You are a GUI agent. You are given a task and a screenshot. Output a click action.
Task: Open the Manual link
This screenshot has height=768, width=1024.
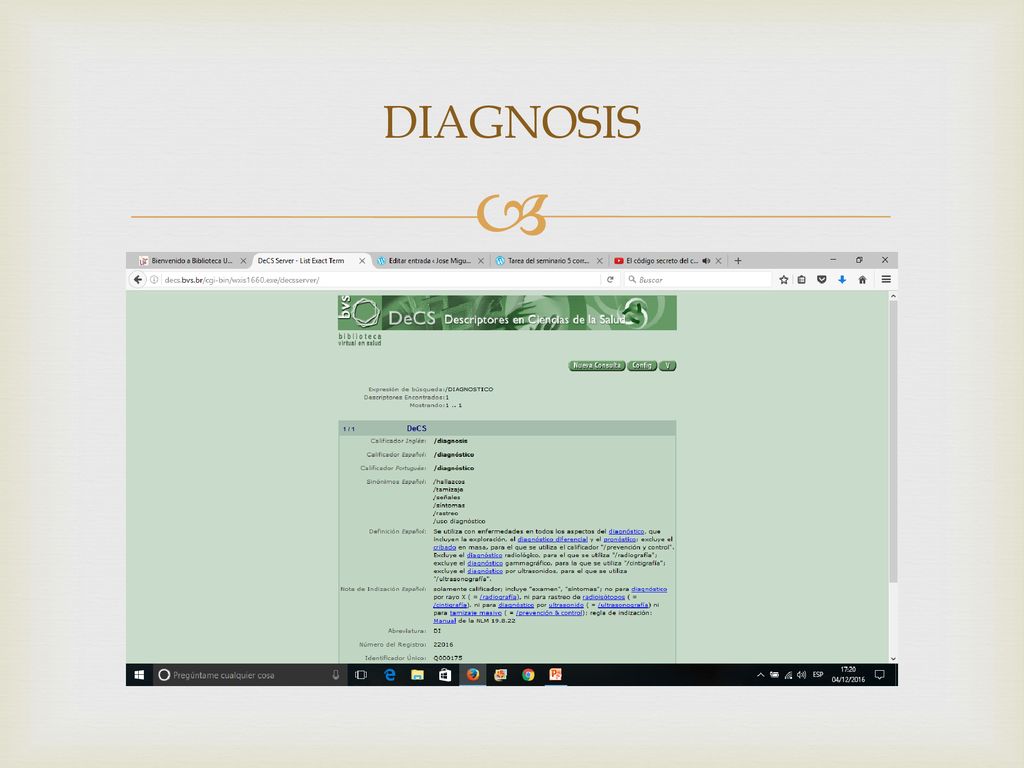click(x=445, y=620)
